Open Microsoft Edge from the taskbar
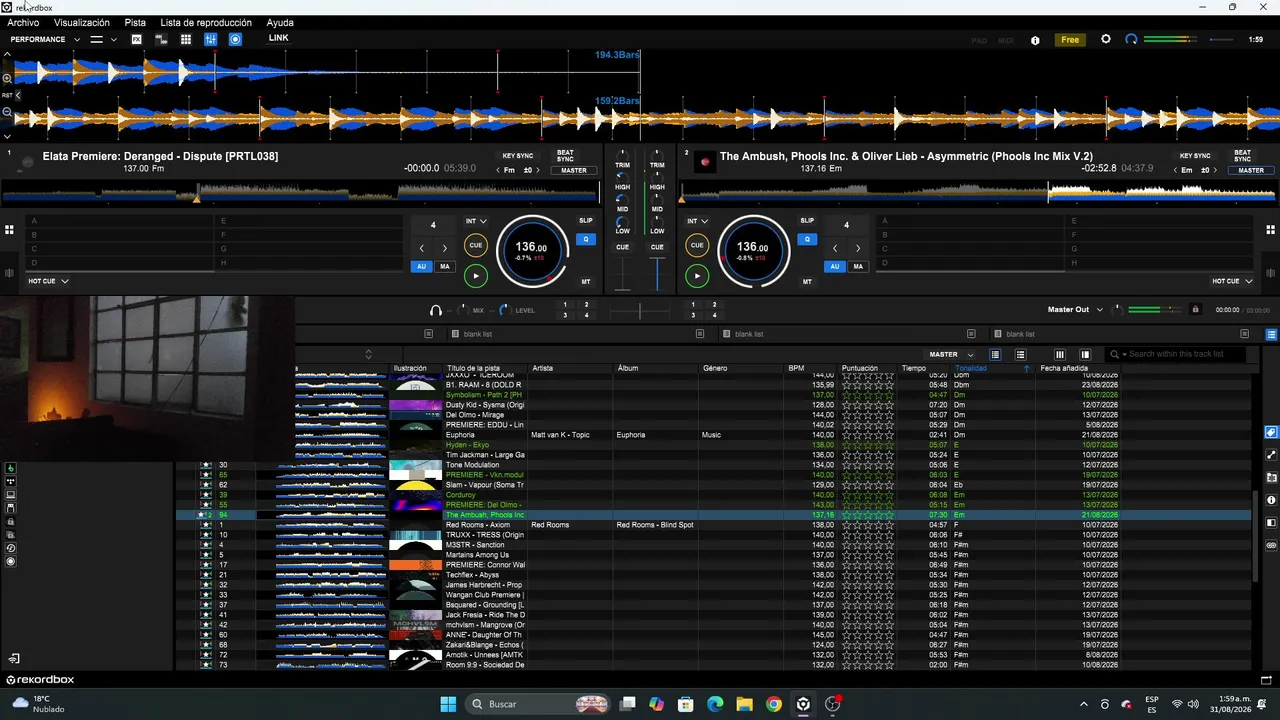Screen dimensions: 1280x720 (x=715, y=704)
